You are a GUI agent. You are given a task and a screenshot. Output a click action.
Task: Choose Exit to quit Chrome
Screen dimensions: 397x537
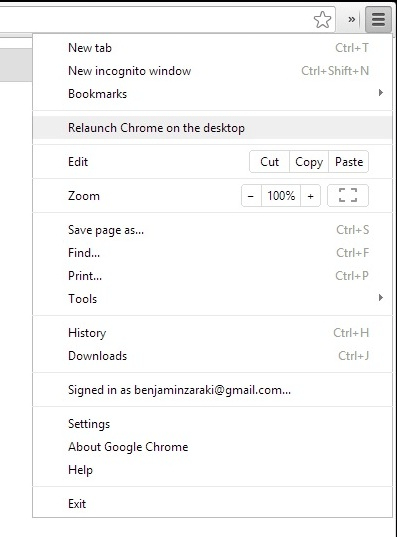(212, 504)
